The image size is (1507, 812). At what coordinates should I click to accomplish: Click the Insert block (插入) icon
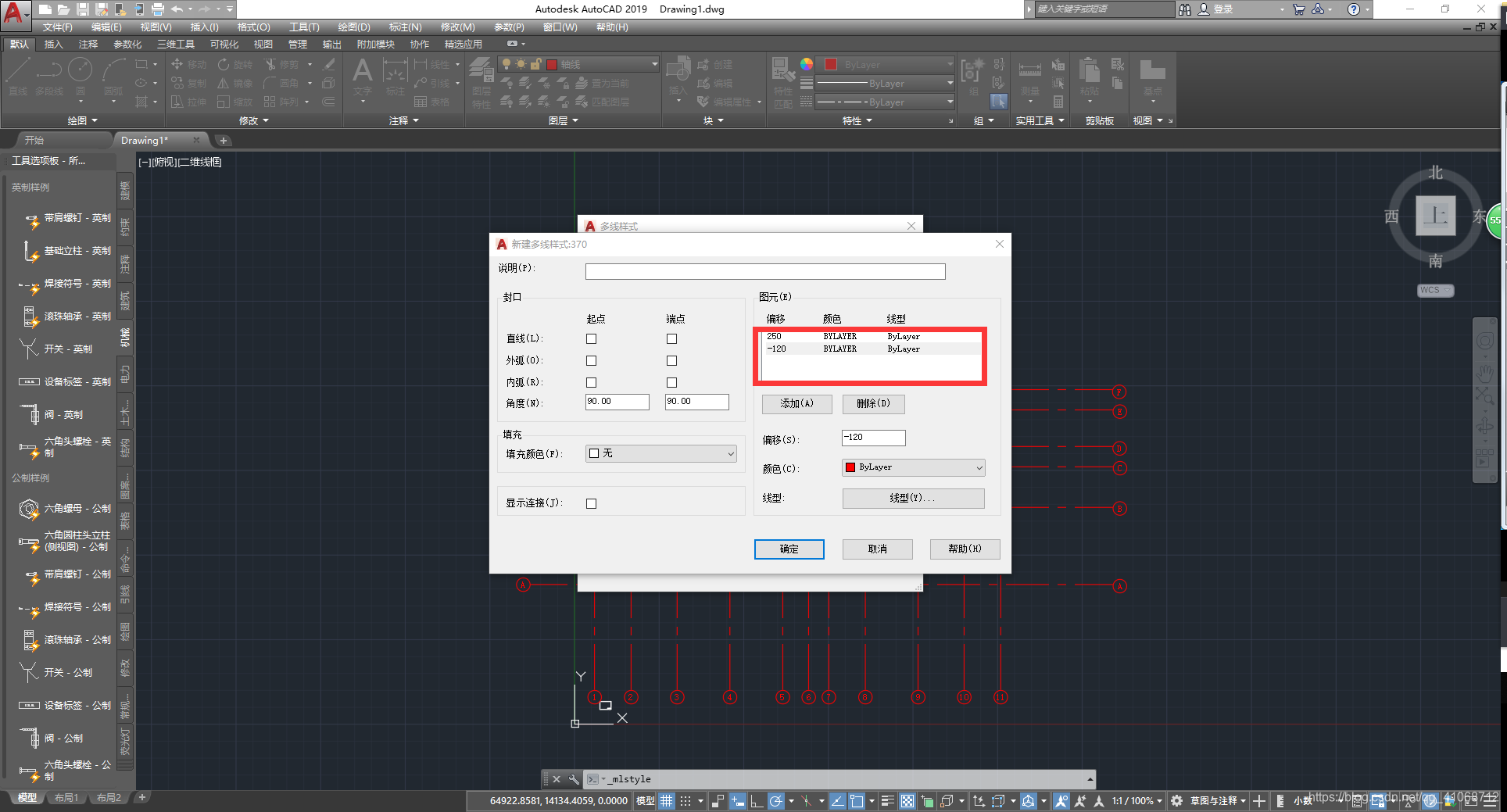[x=678, y=77]
